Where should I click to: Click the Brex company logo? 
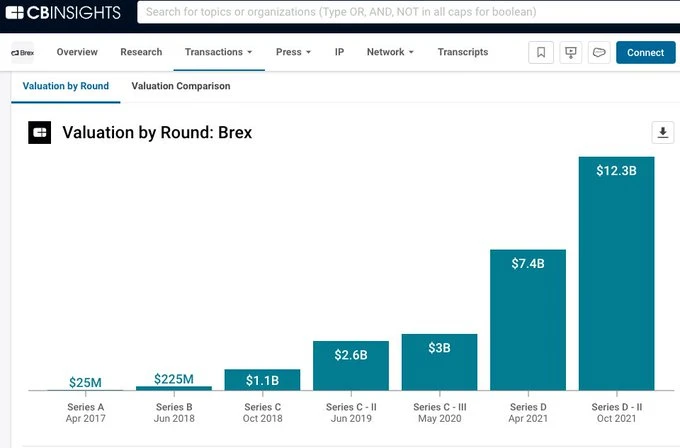click(22, 52)
